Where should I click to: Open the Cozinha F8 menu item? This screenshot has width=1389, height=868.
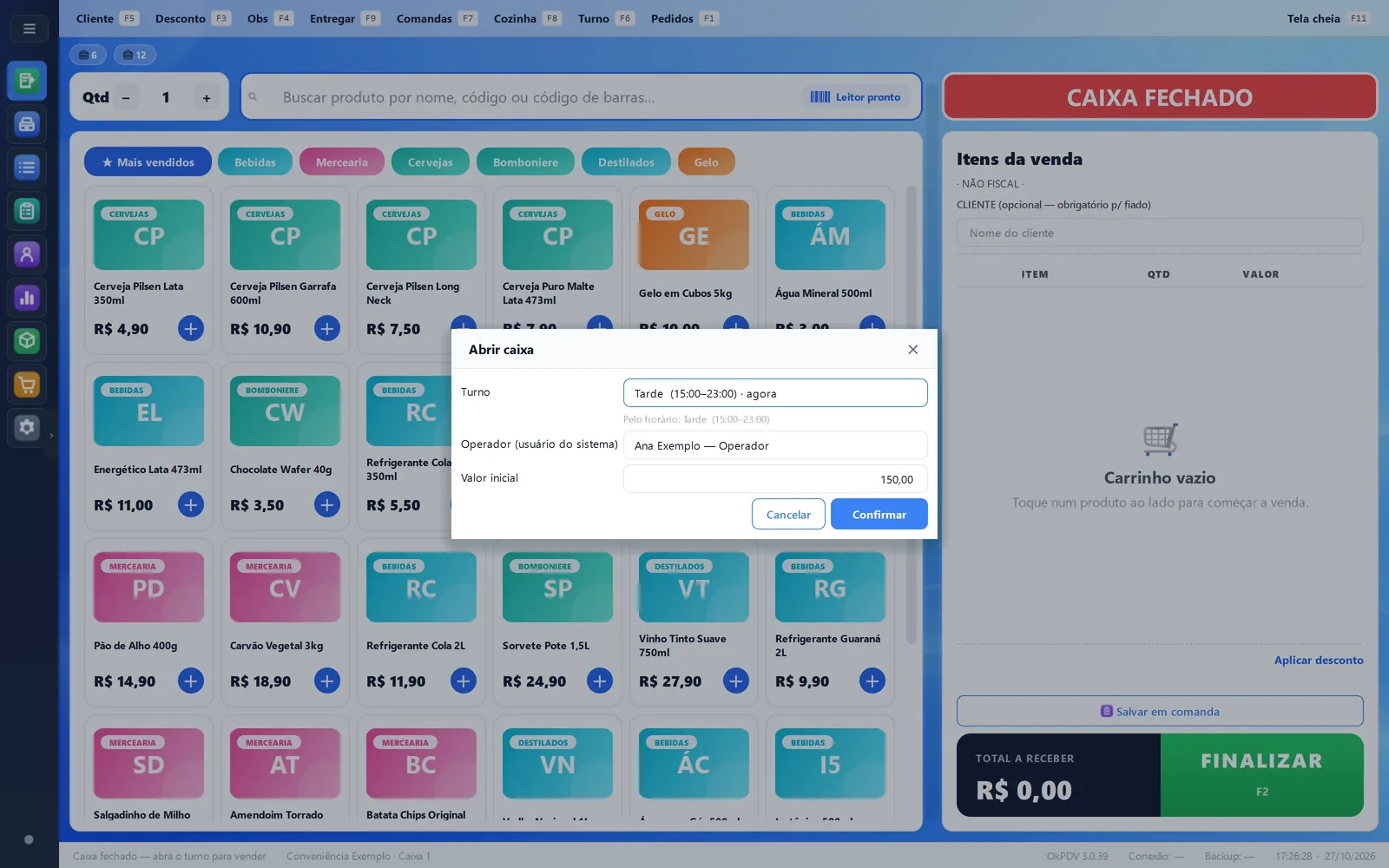pos(528,18)
